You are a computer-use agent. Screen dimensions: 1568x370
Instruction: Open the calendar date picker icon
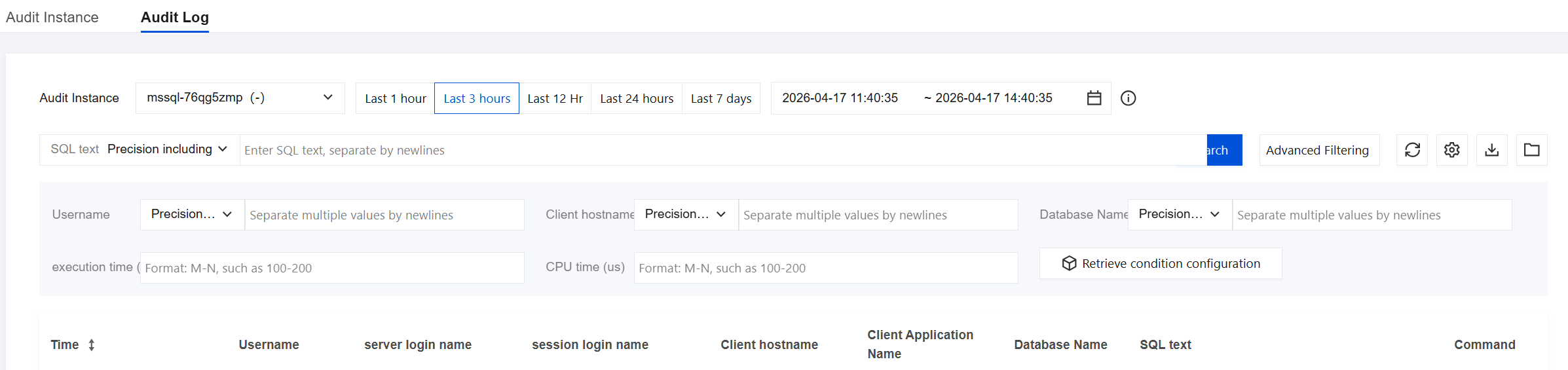pyautogui.click(x=1094, y=98)
